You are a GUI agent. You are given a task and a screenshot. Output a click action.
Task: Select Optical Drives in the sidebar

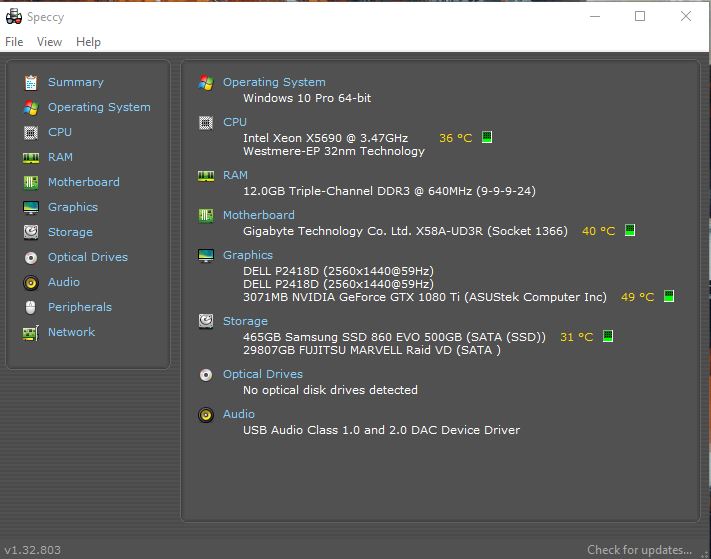[88, 257]
